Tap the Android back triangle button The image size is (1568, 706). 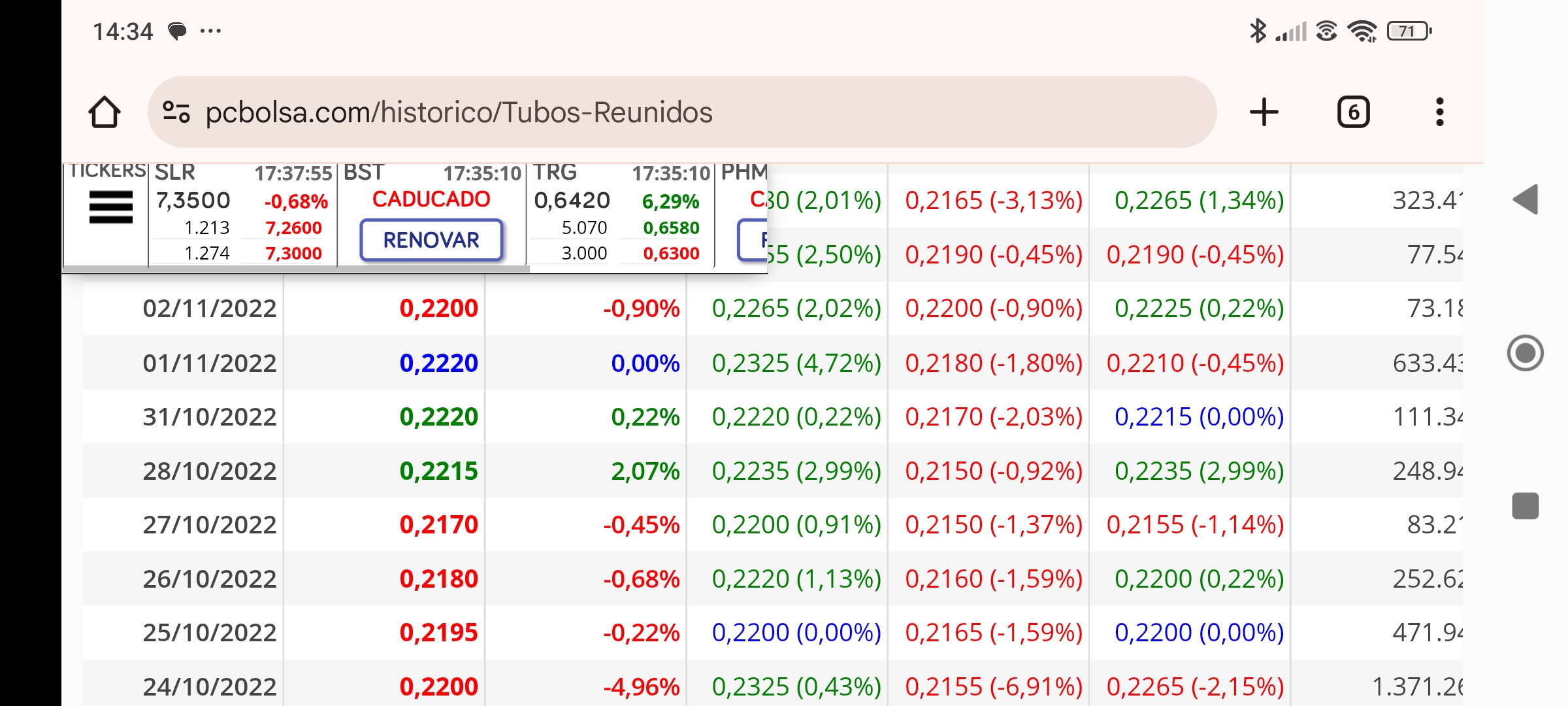pos(1526,199)
